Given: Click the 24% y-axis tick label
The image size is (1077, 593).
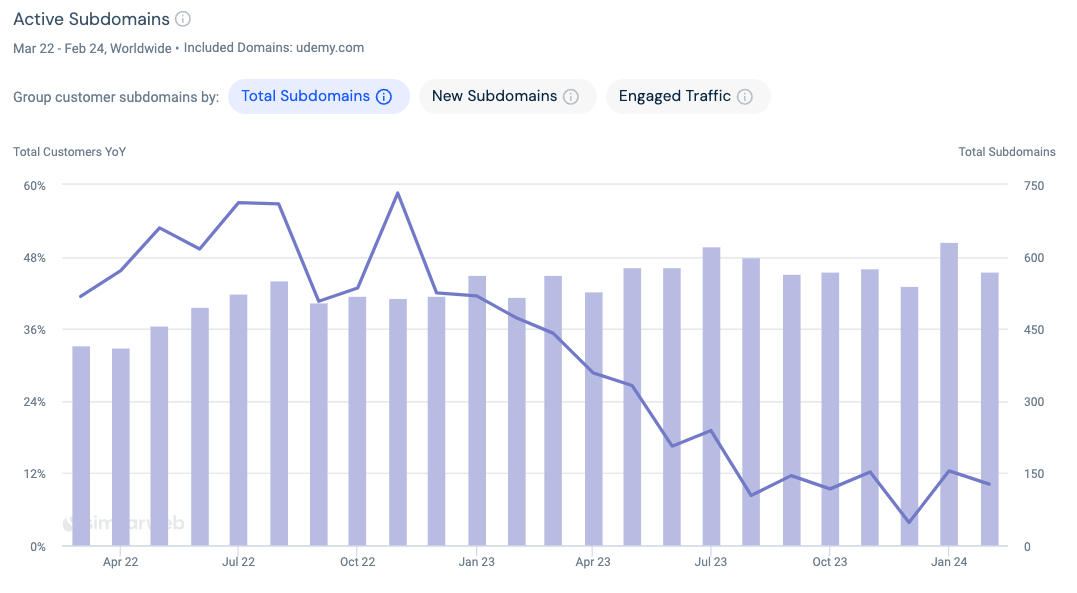Looking at the screenshot, I should coord(34,402).
